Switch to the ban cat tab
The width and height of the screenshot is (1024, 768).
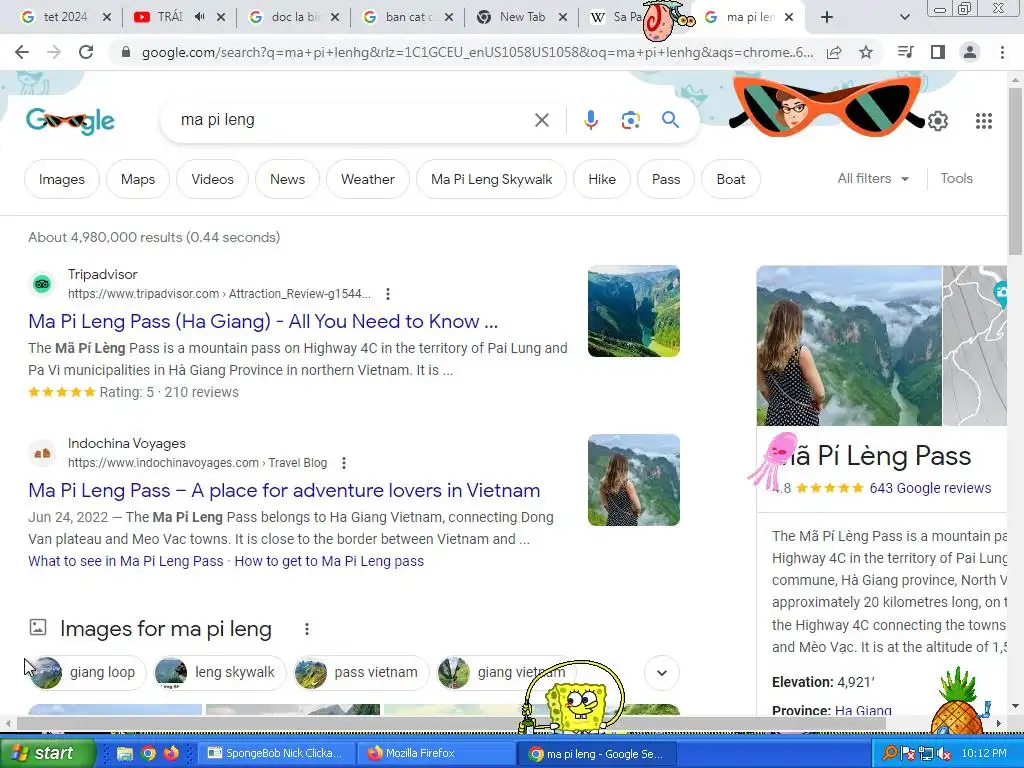click(x=408, y=17)
